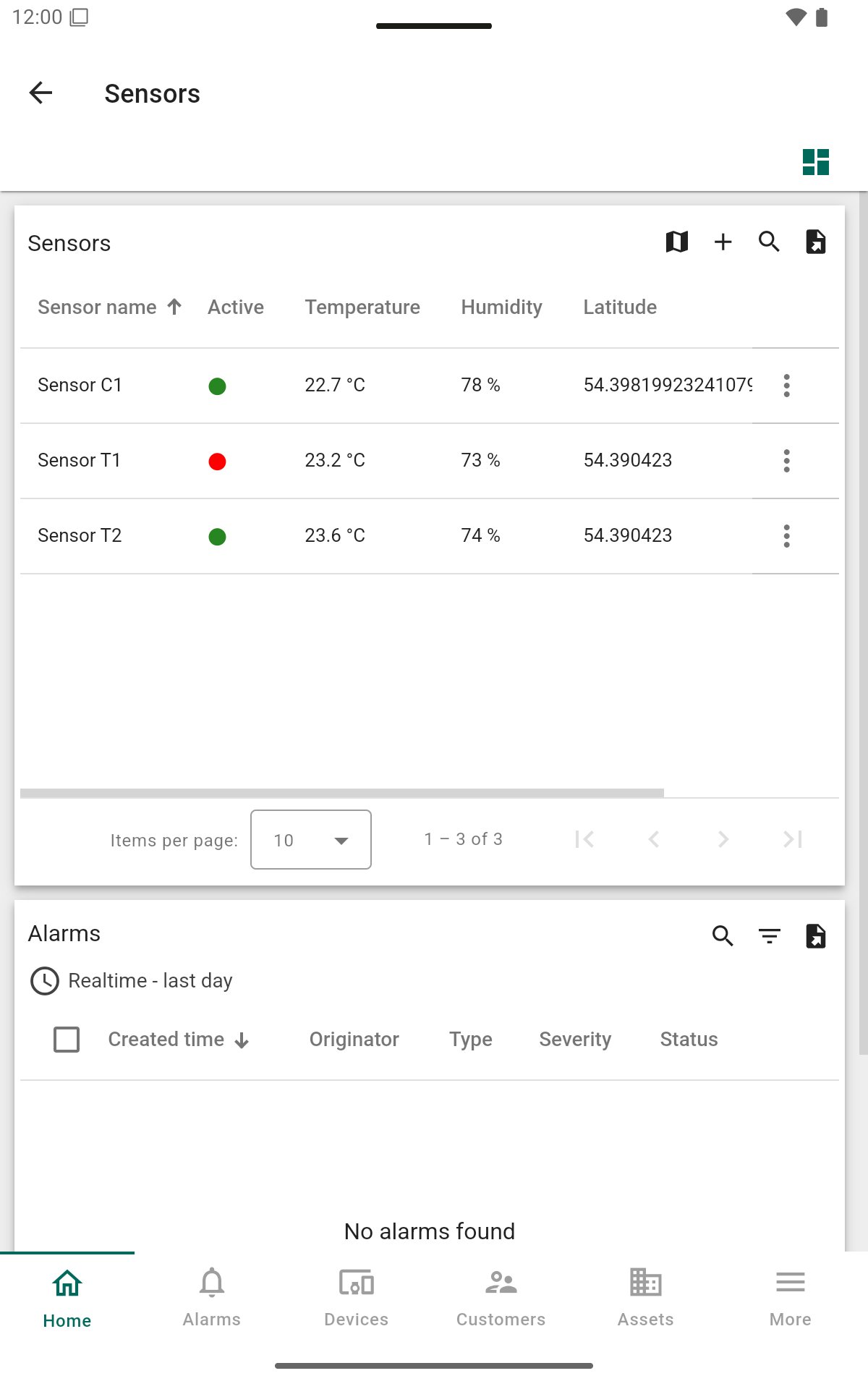Open the alarms filter icon
Viewport: 868px width, 1389px height.
coord(769,936)
